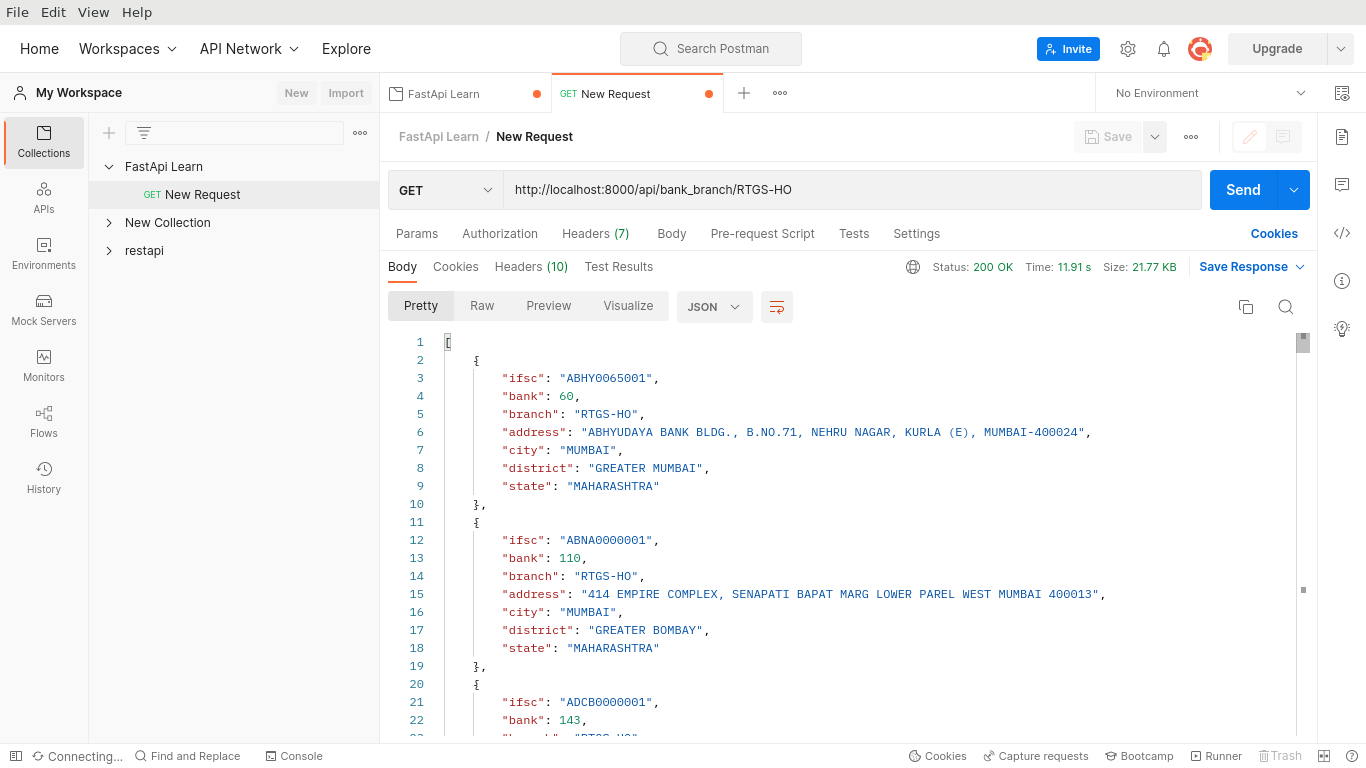Open the request Info icon in right sidebar

1342,281
